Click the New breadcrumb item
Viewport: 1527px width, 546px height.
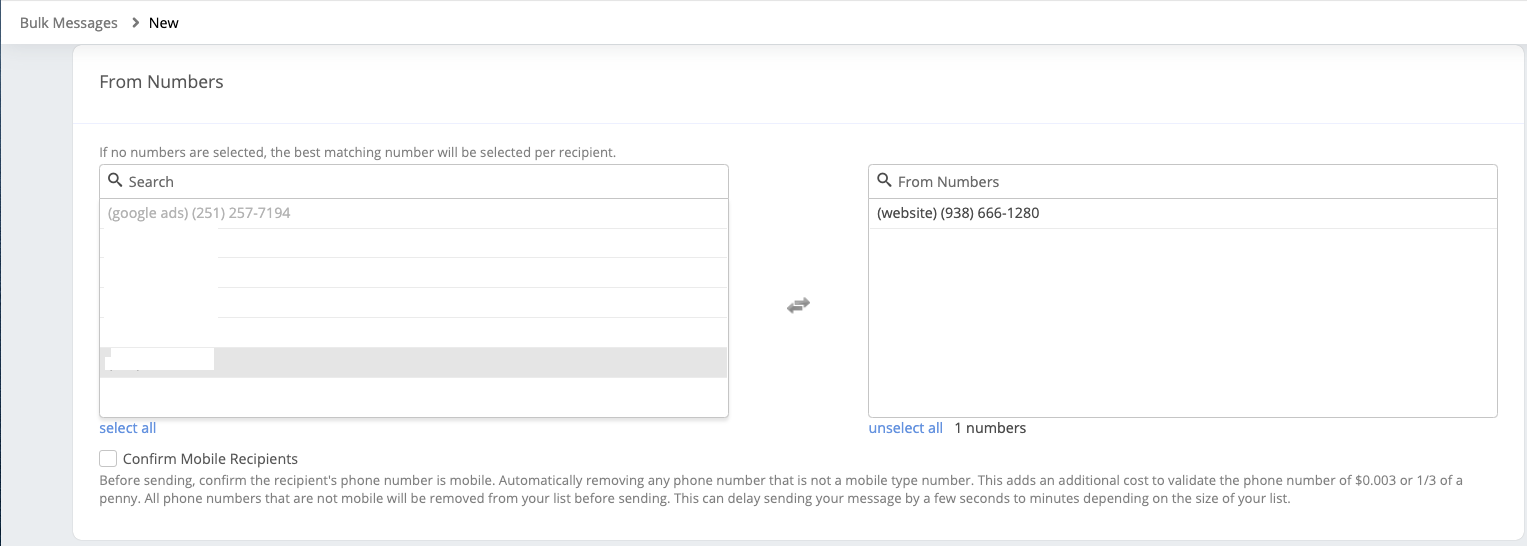tap(164, 22)
